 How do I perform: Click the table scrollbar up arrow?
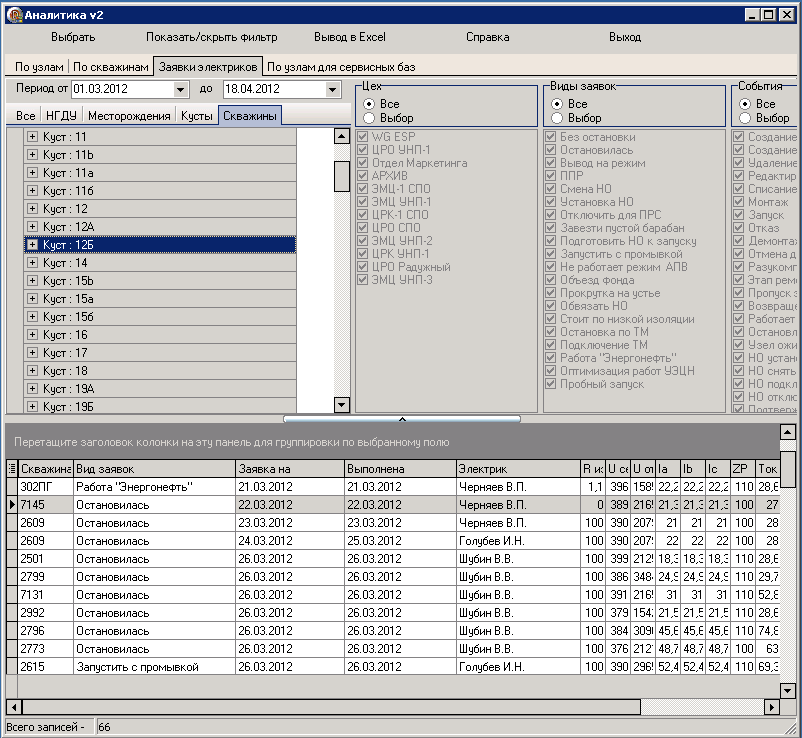(x=788, y=433)
